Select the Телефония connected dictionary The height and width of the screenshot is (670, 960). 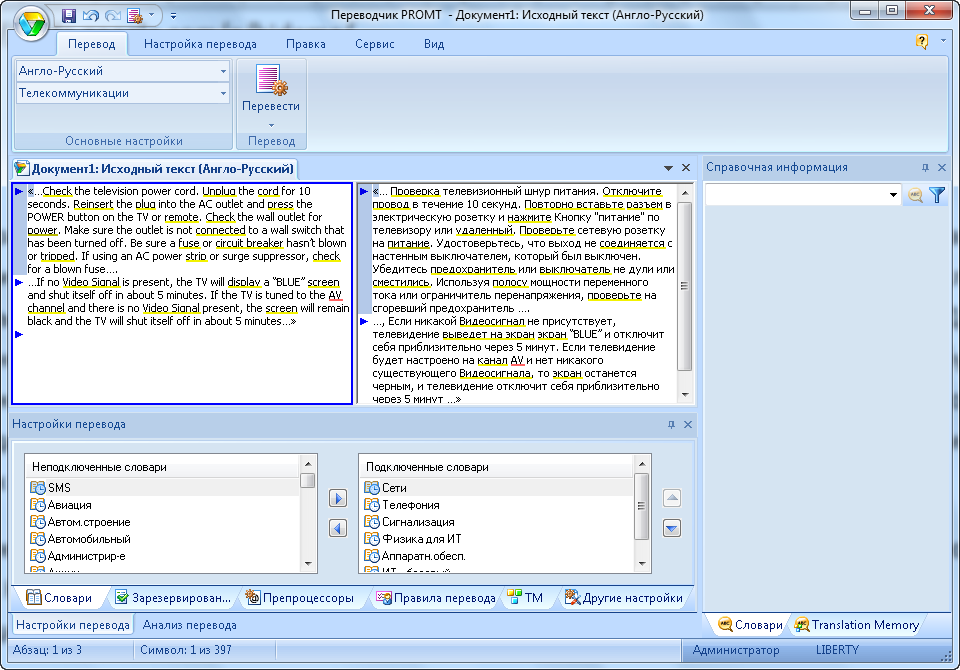point(497,505)
